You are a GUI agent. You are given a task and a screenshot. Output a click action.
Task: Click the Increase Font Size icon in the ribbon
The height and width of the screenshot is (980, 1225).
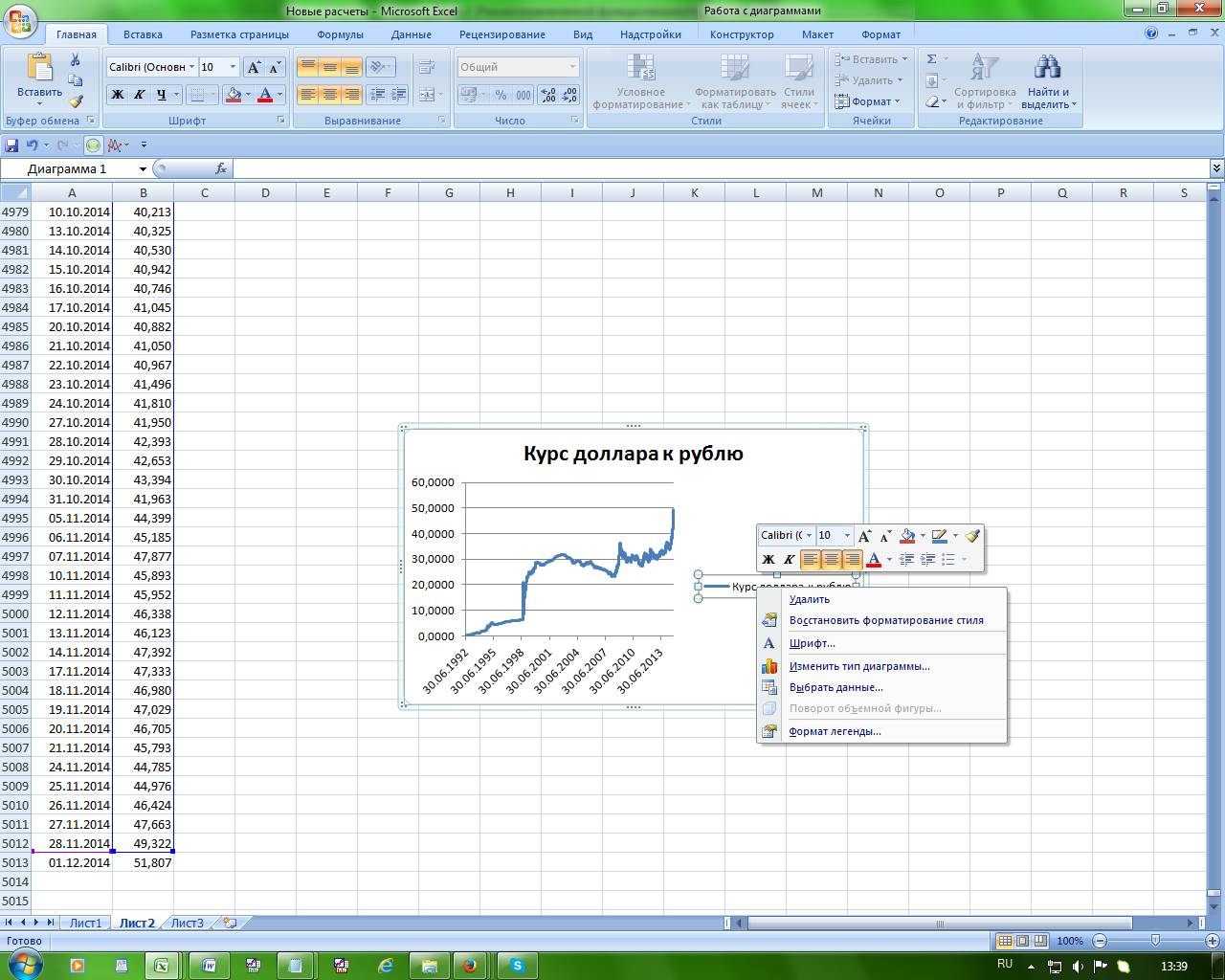[254, 67]
